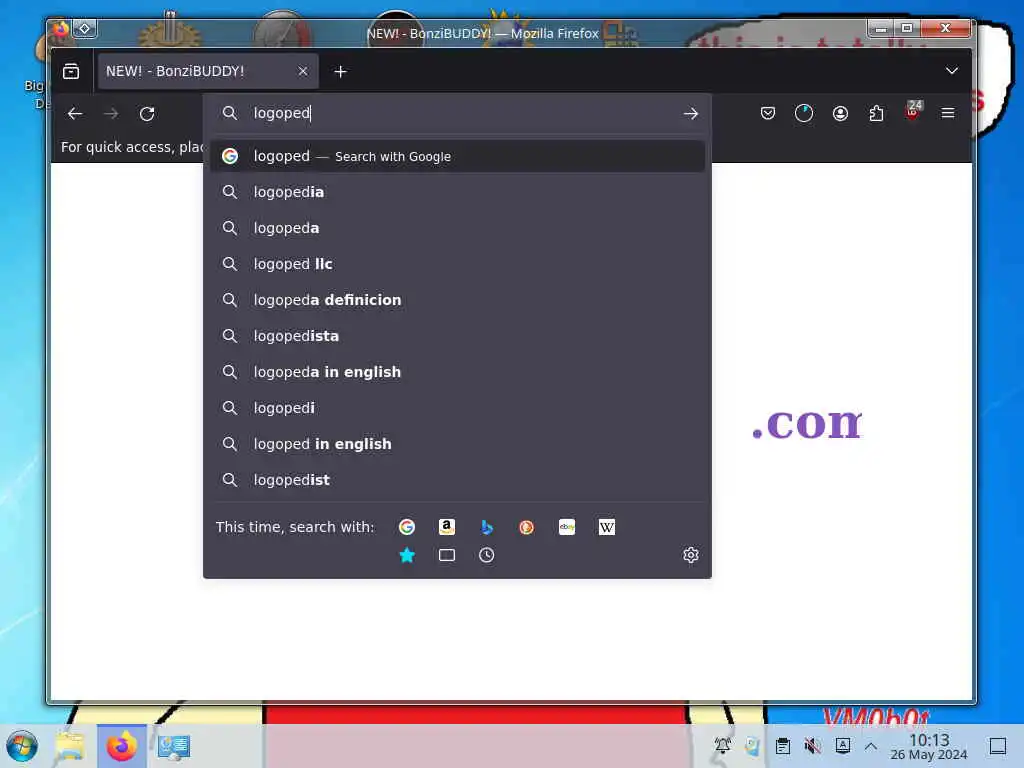Search bookmarks with the star icon
The width and height of the screenshot is (1024, 768).
tap(407, 555)
